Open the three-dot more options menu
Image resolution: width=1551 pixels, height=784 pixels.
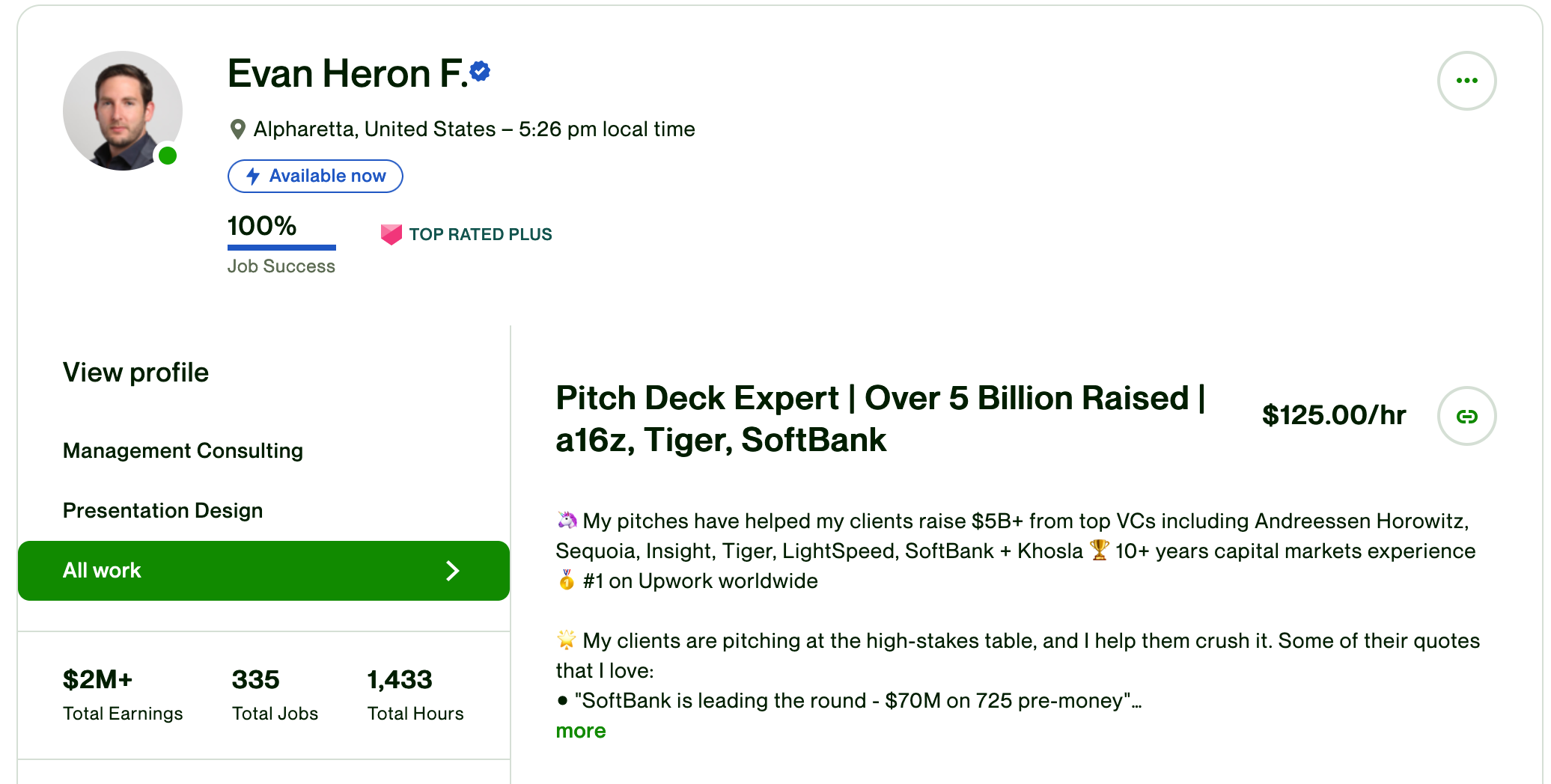(1466, 81)
